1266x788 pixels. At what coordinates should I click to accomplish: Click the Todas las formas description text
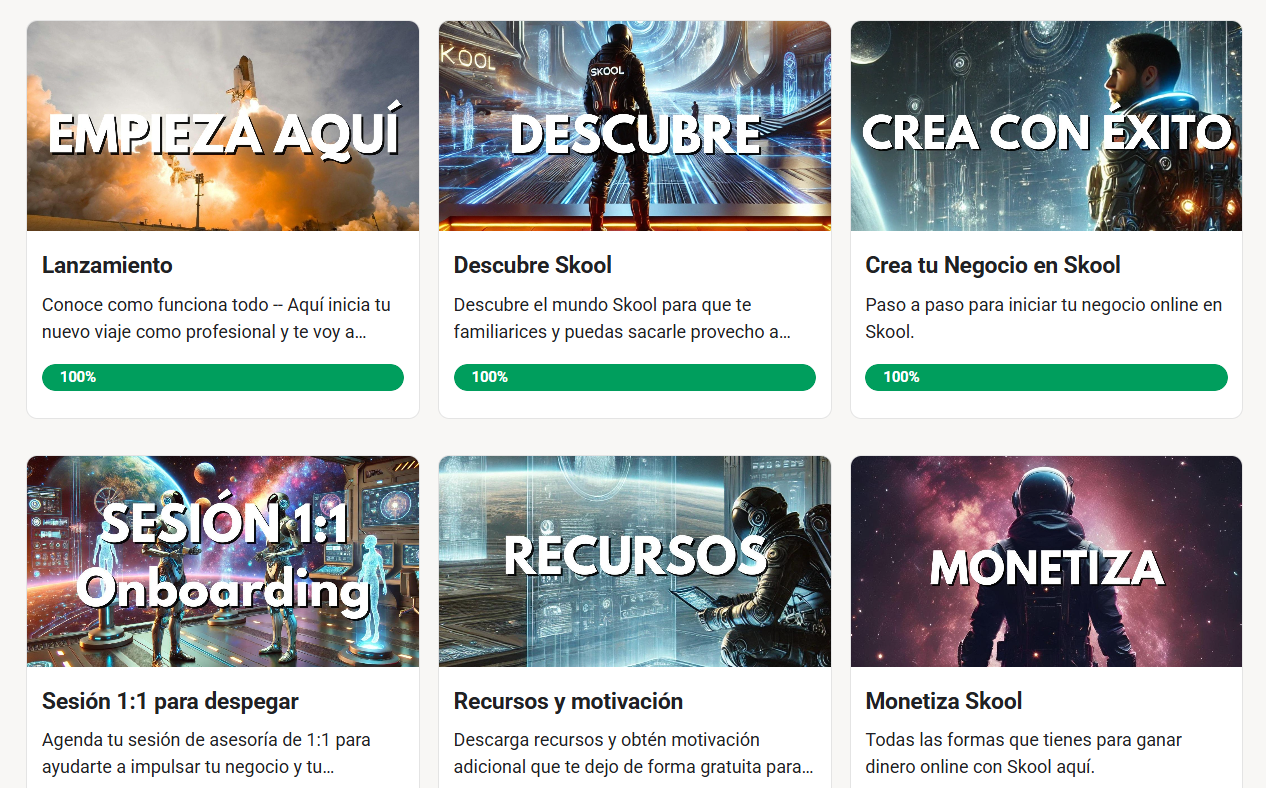pos(1024,754)
